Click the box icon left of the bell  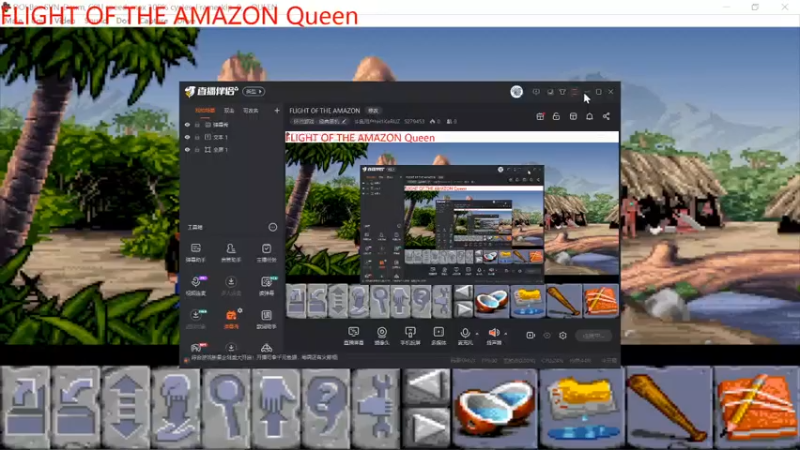[x=573, y=116]
